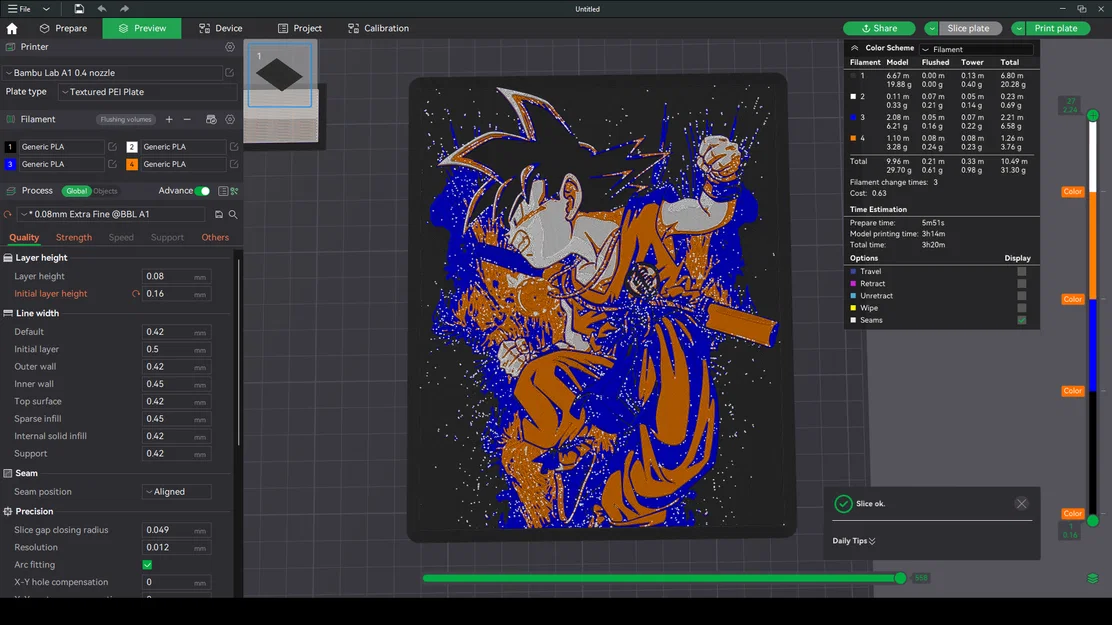Toggle Travel display checkbox
The height and width of the screenshot is (625, 1112).
coord(1021,272)
